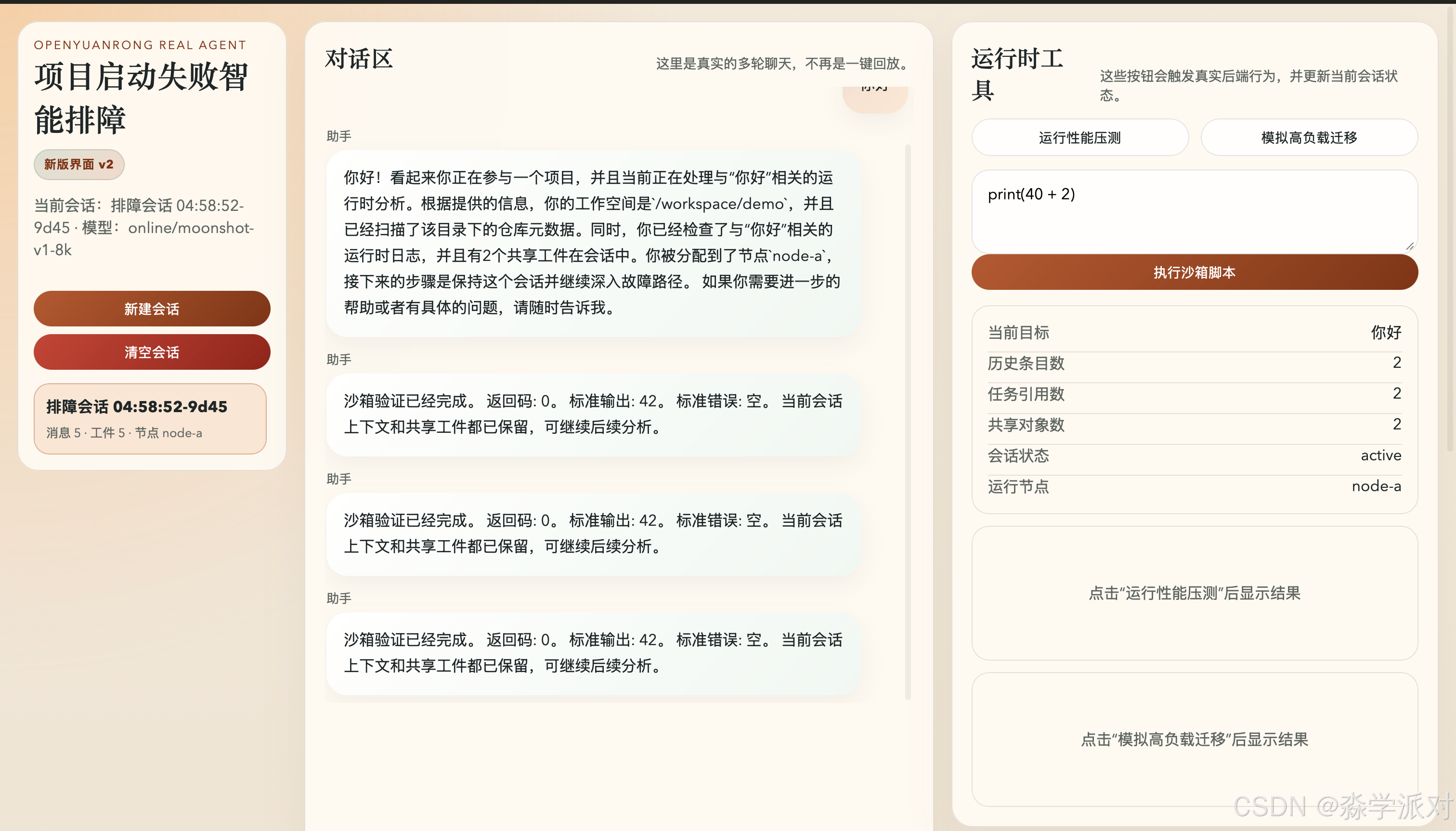Click the 运行节点 node-a row
Screen dimensions: 1456x831
point(1194,486)
